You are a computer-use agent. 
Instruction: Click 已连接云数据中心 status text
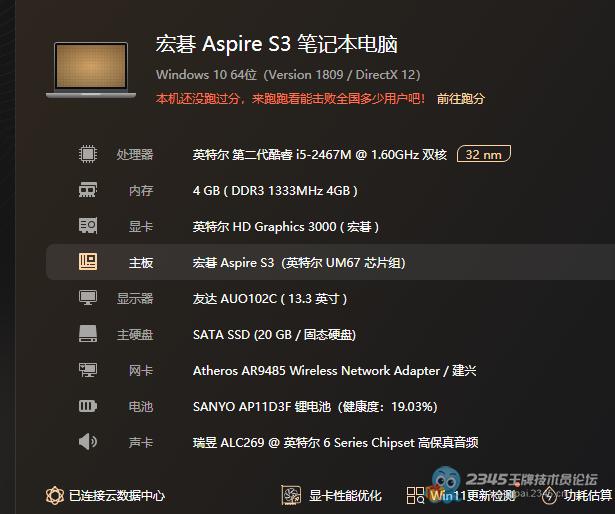click(117, 496)
